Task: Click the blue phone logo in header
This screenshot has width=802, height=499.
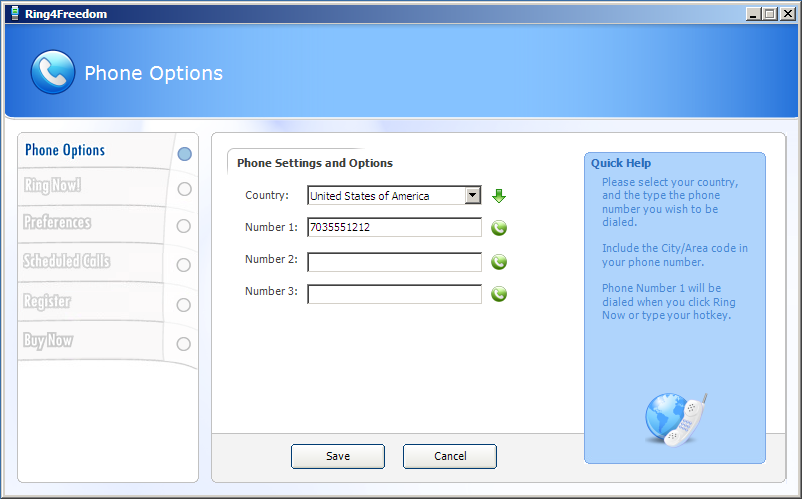Action: point(53,72)
